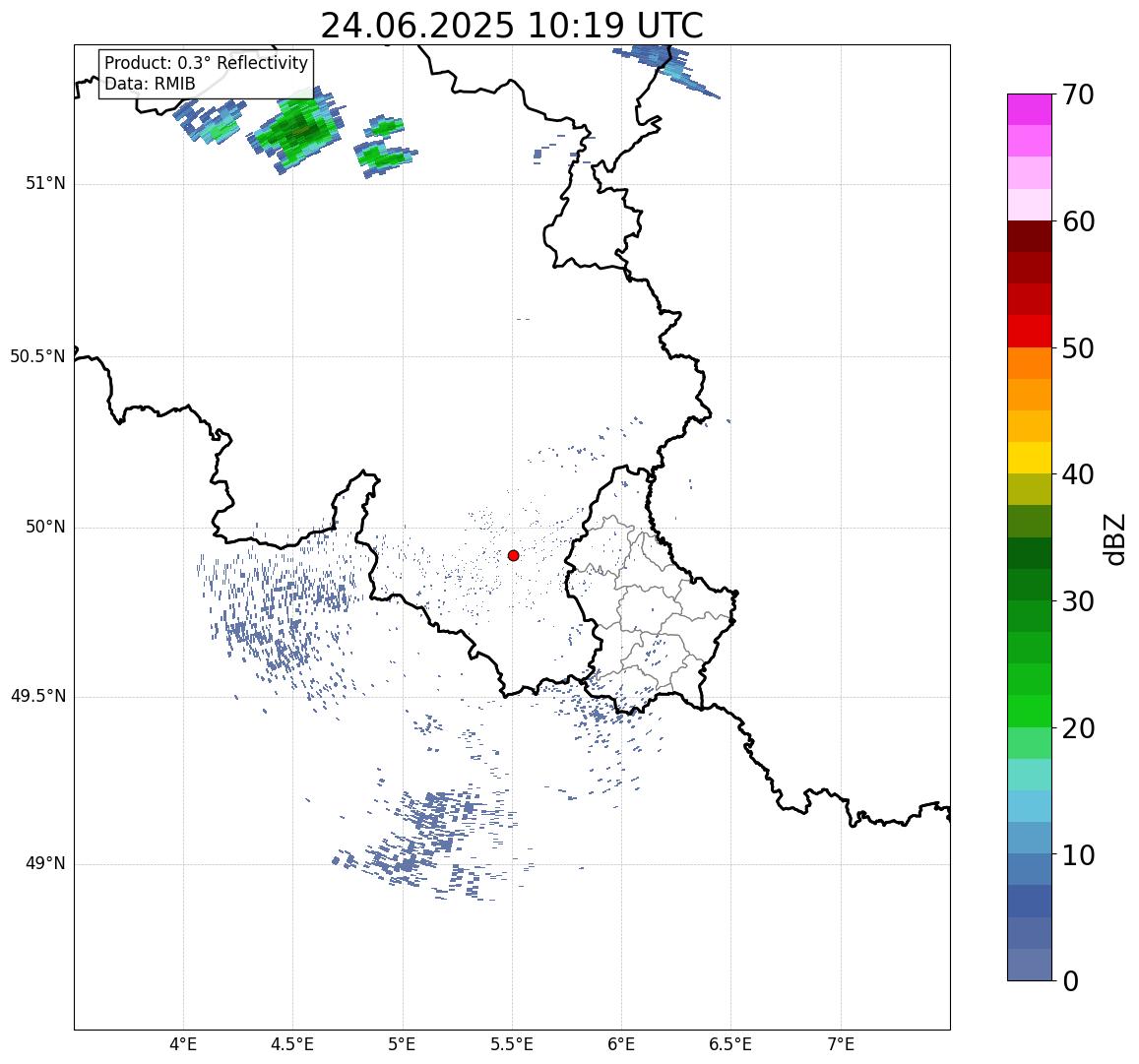Click the 4.5°E longitude label
This screenshot has height=1064, width=1139.
click(292, 1045)
